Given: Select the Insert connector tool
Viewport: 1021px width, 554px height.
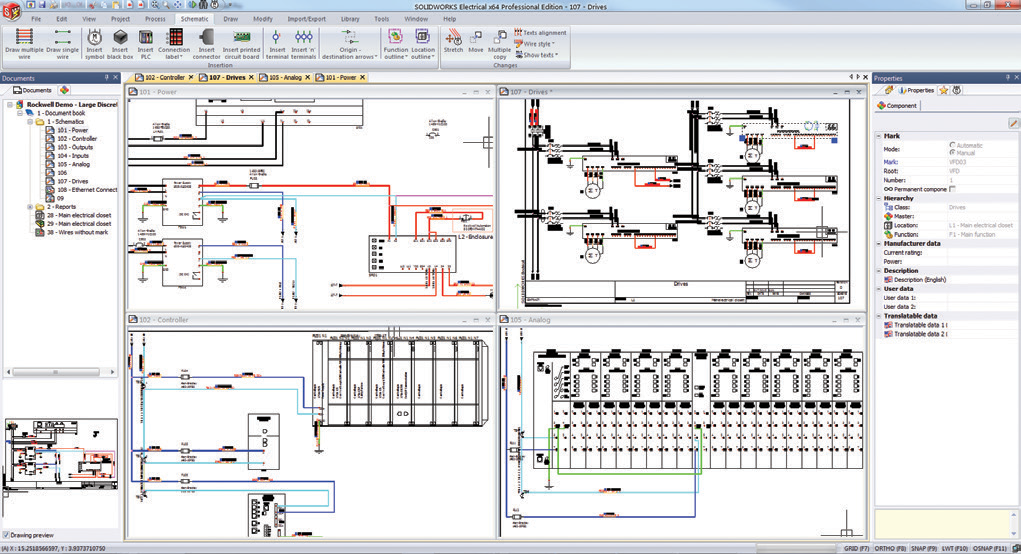Looking at the screenshot, I should pos(207,38).
